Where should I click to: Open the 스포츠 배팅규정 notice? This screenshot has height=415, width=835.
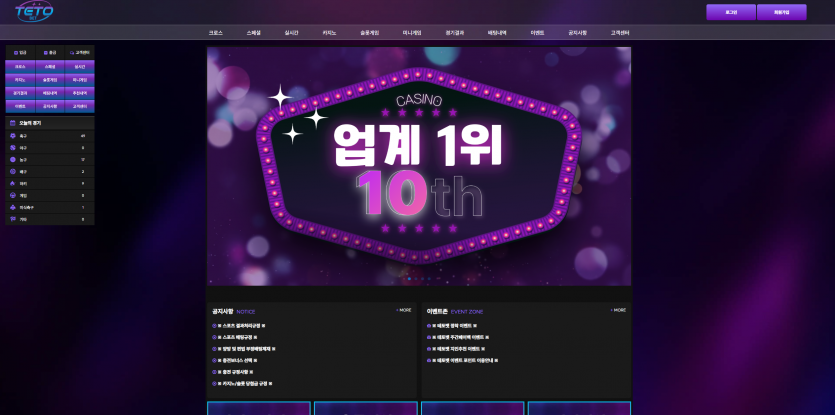pos(238,337)
